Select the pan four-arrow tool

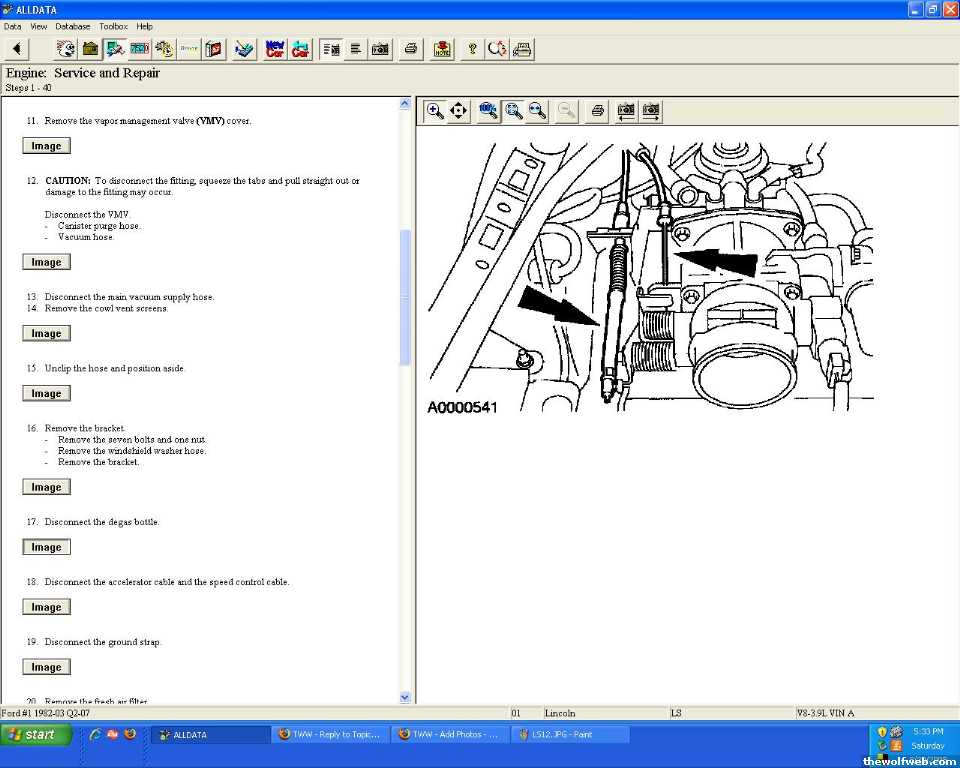[x=459, y=111]
